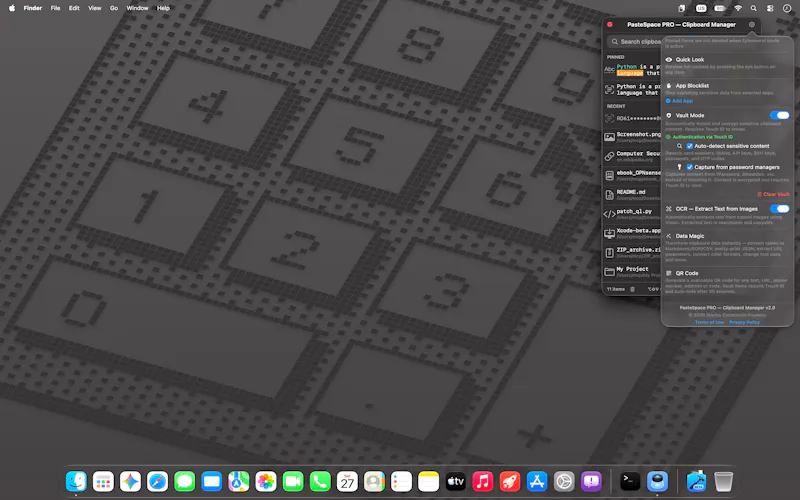The height and width of the screenshot is (500, 800).
Task: Uncheck Capture from password managers
Action: tap(690, 167)
